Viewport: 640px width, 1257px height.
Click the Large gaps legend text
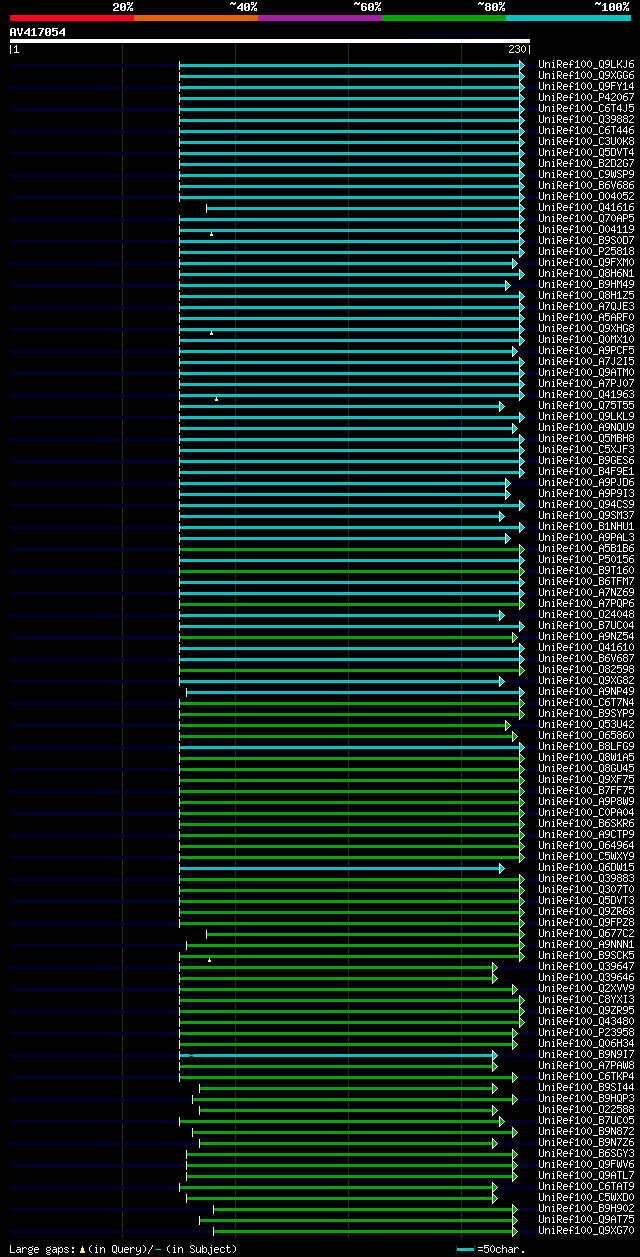coord(123,1249)
